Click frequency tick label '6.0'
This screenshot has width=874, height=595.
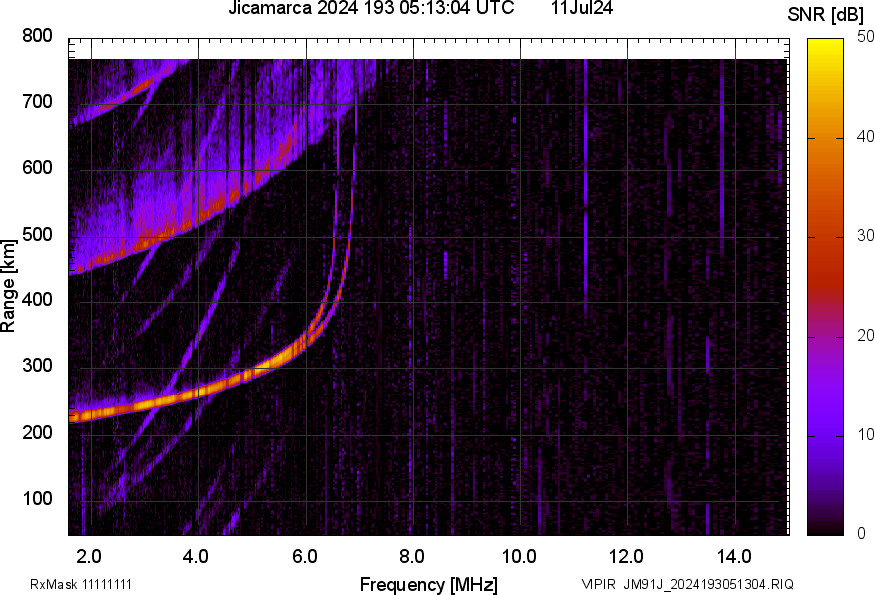304,557
